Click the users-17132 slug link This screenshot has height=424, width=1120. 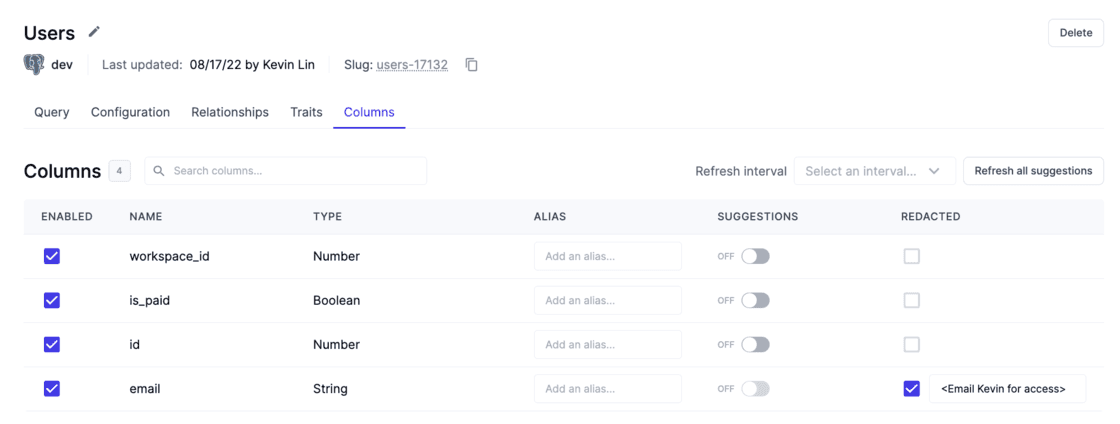(x=412, y=65)
